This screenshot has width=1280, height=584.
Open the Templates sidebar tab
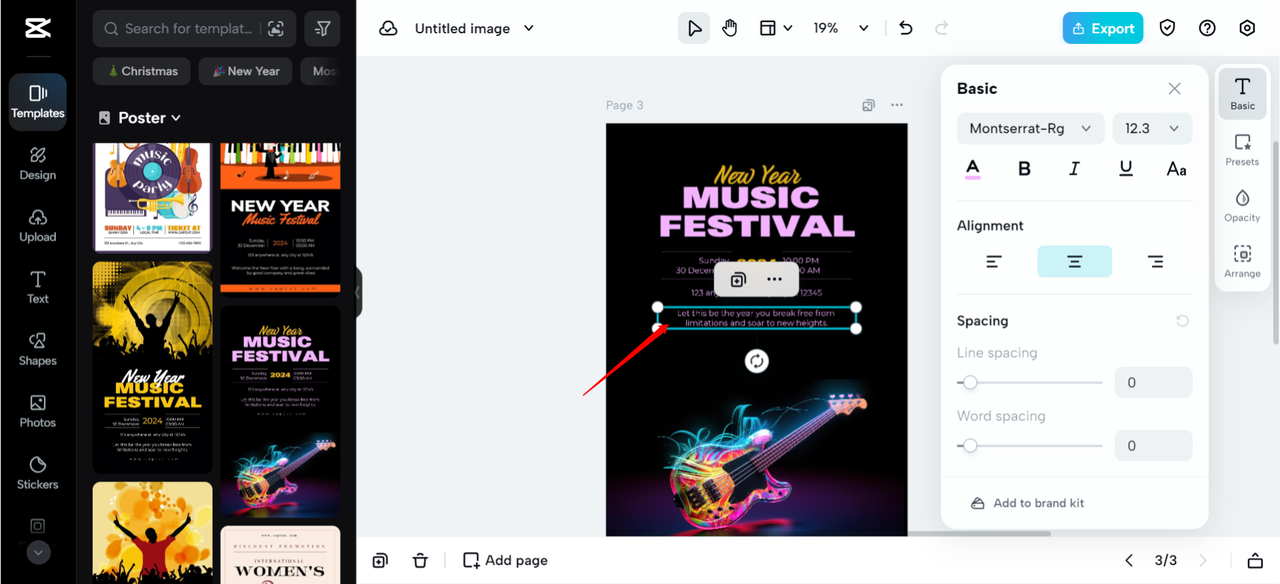click(x=38, y=102)
